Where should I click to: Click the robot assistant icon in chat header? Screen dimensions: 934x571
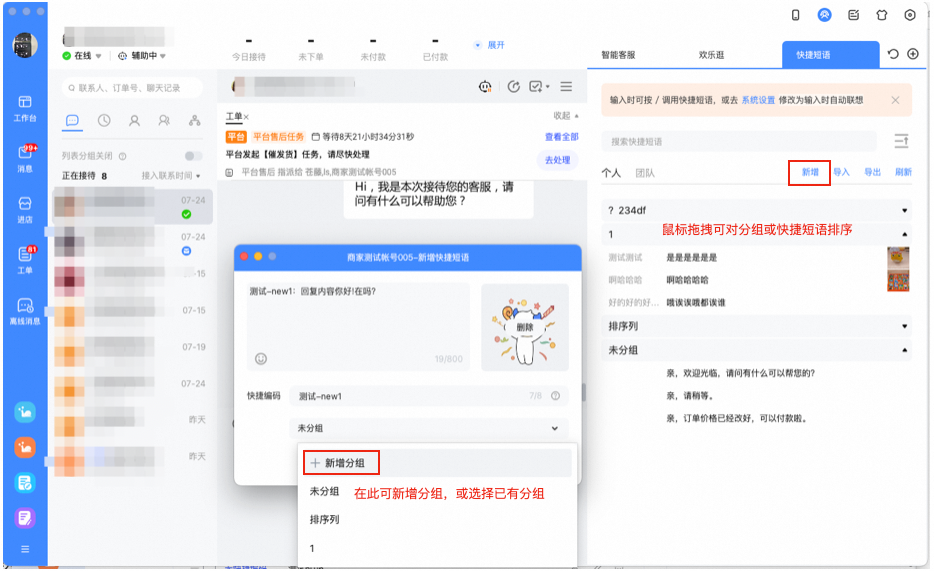[x=485, y=87]
